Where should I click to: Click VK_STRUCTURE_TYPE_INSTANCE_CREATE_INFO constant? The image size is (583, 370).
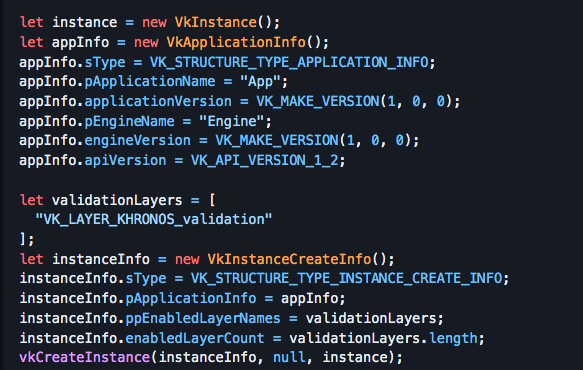pos(347,279)
